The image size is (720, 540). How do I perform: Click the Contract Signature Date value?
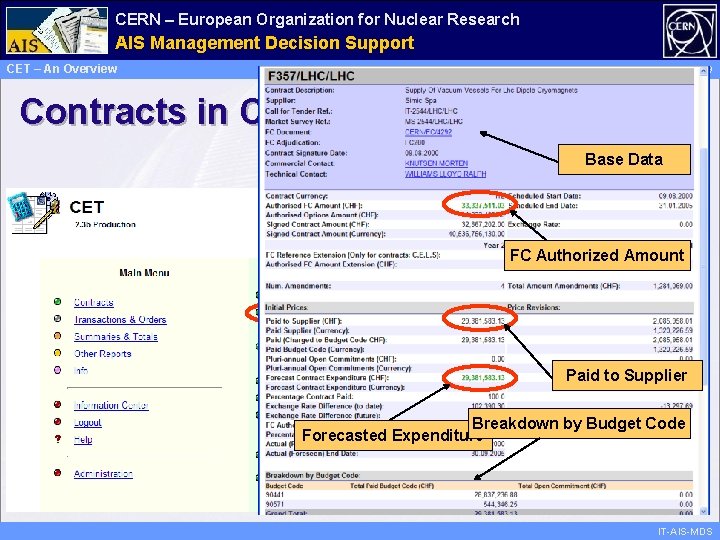pos(422,152)
